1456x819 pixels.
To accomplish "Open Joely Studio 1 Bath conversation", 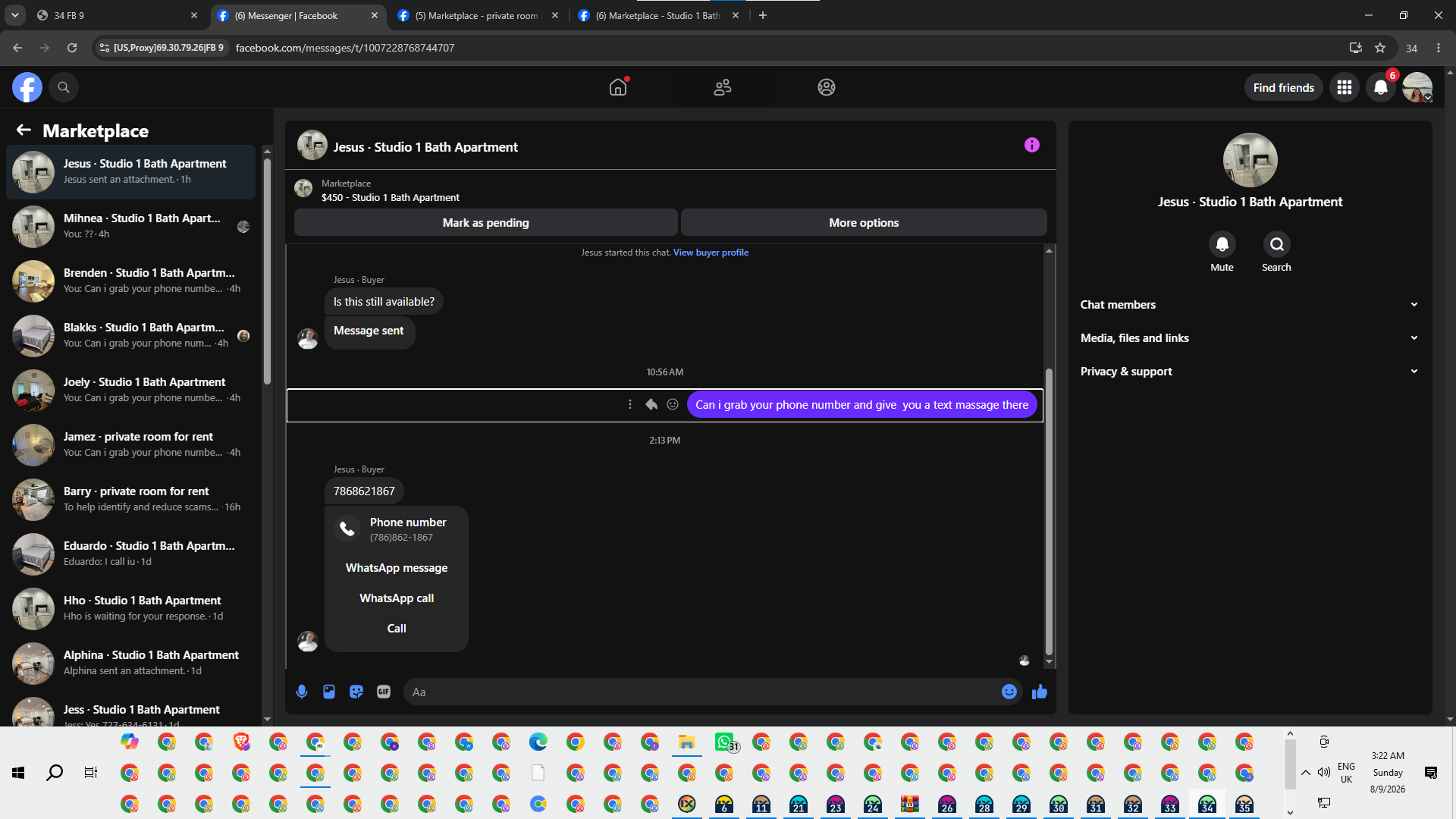I will tap(131, 391).
